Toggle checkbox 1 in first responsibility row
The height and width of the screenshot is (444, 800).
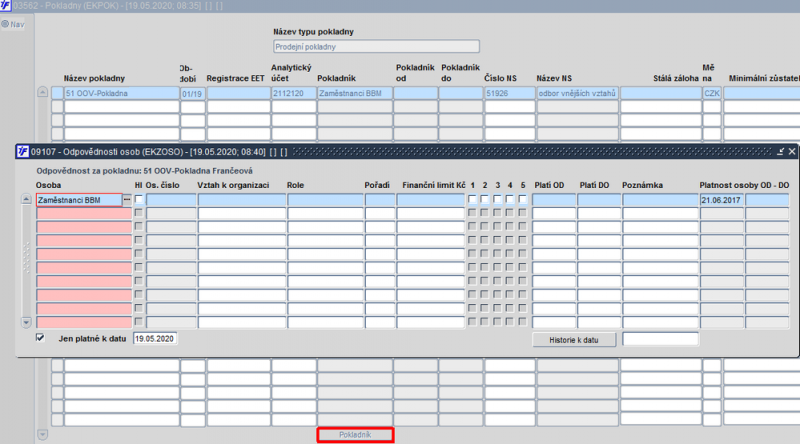click(472, 200)
